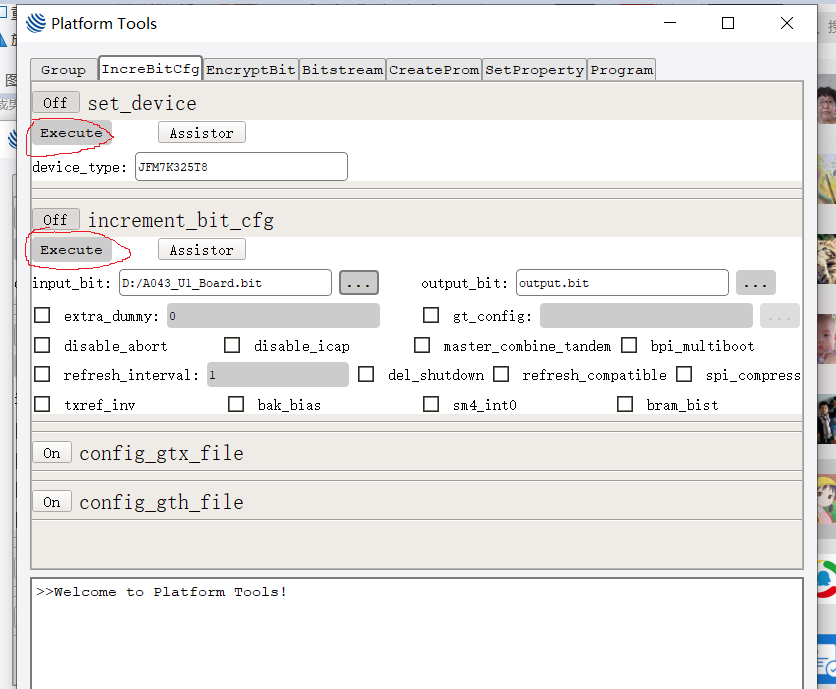Enable master_combine_tandem checkbox

pos(422,345)
